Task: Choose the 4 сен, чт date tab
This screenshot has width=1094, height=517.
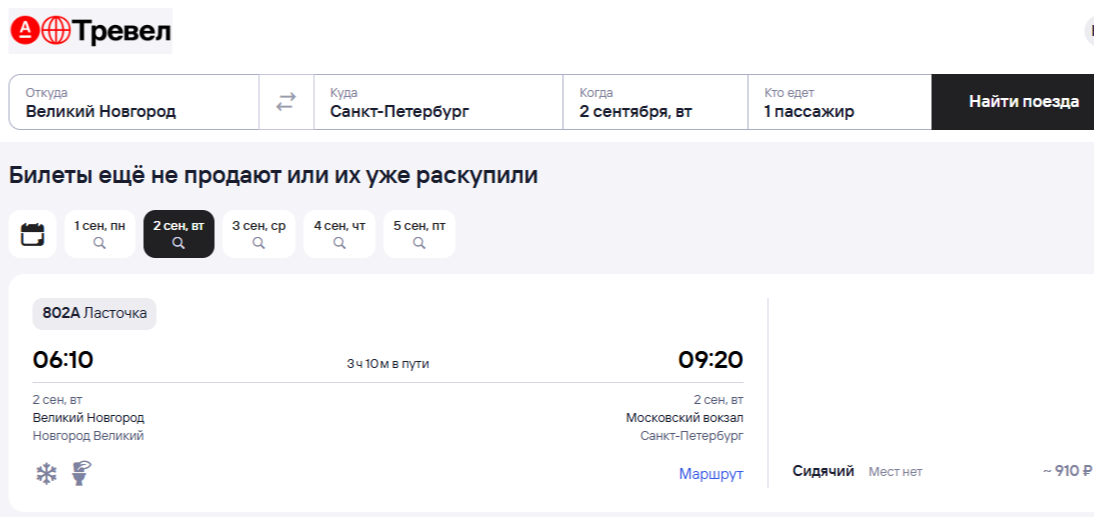Action: pyautogui.click(x=339, y=234)
